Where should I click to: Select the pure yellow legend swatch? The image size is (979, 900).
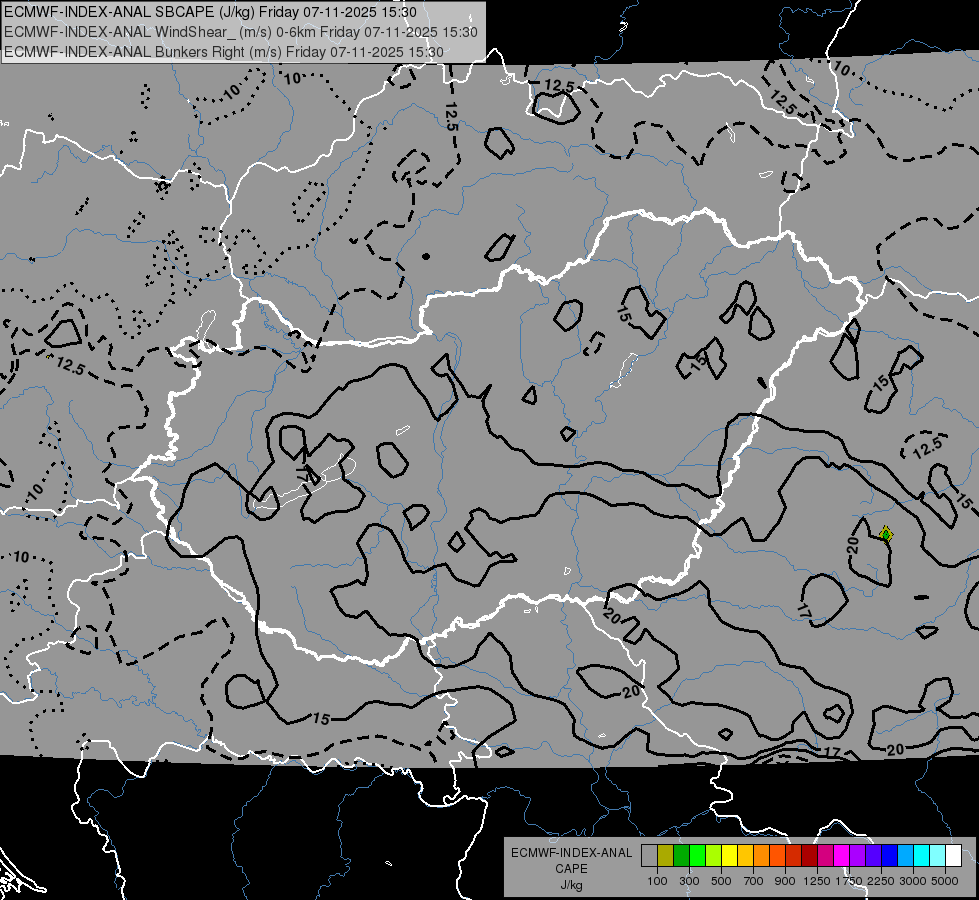pos(729,855)
